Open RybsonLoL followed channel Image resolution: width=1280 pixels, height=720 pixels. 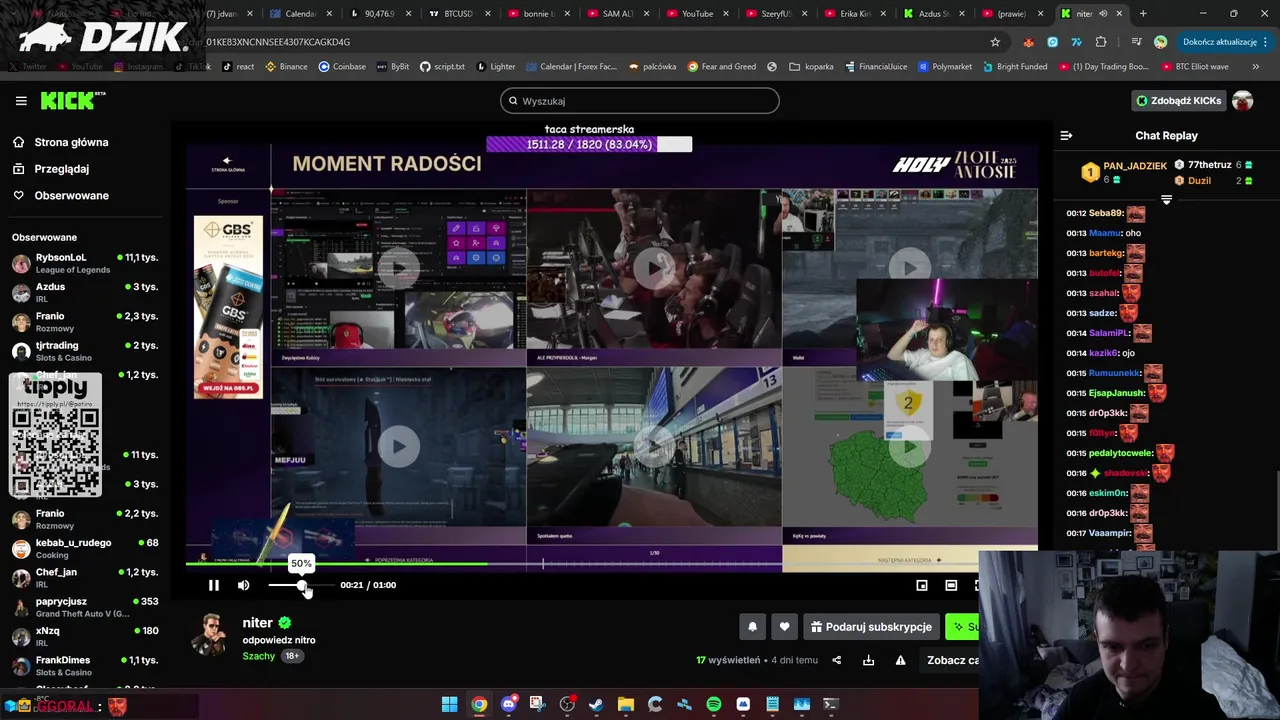click(85, 263)
